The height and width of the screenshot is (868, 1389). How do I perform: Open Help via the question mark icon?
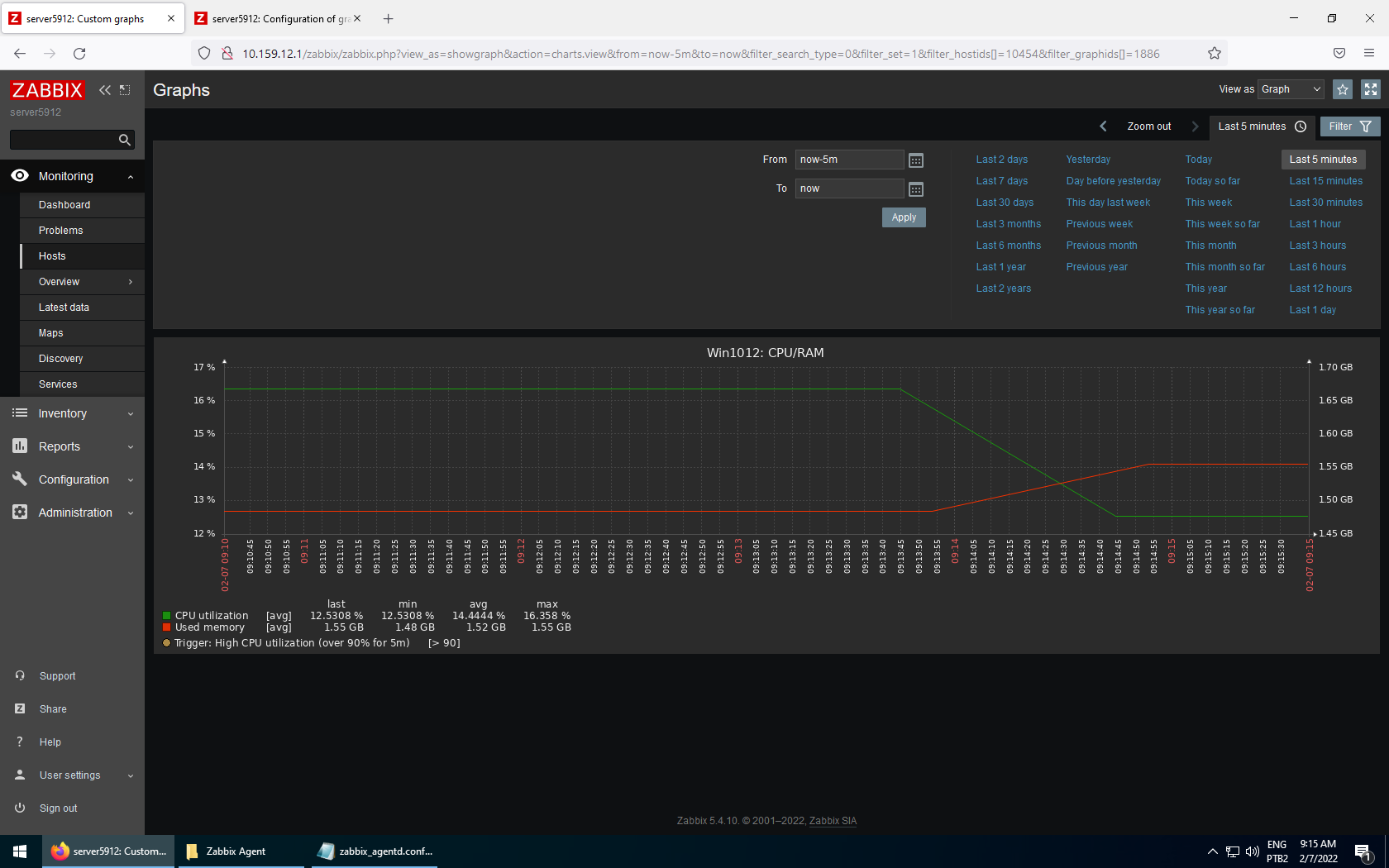pyautogui.click(x=19, y=742)
